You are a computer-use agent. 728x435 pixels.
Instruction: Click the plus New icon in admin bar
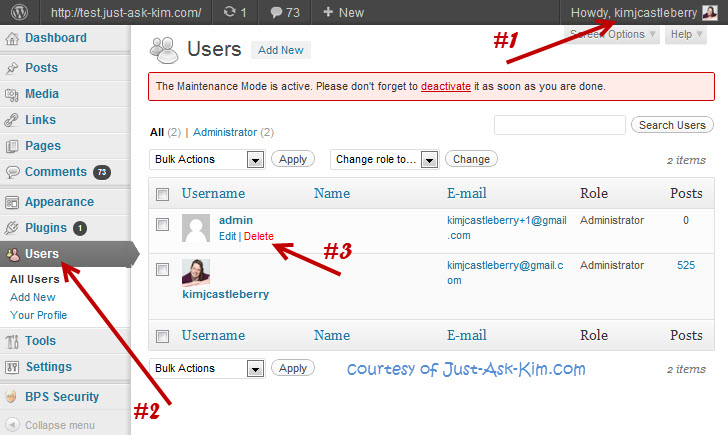[x=328, y=12]
